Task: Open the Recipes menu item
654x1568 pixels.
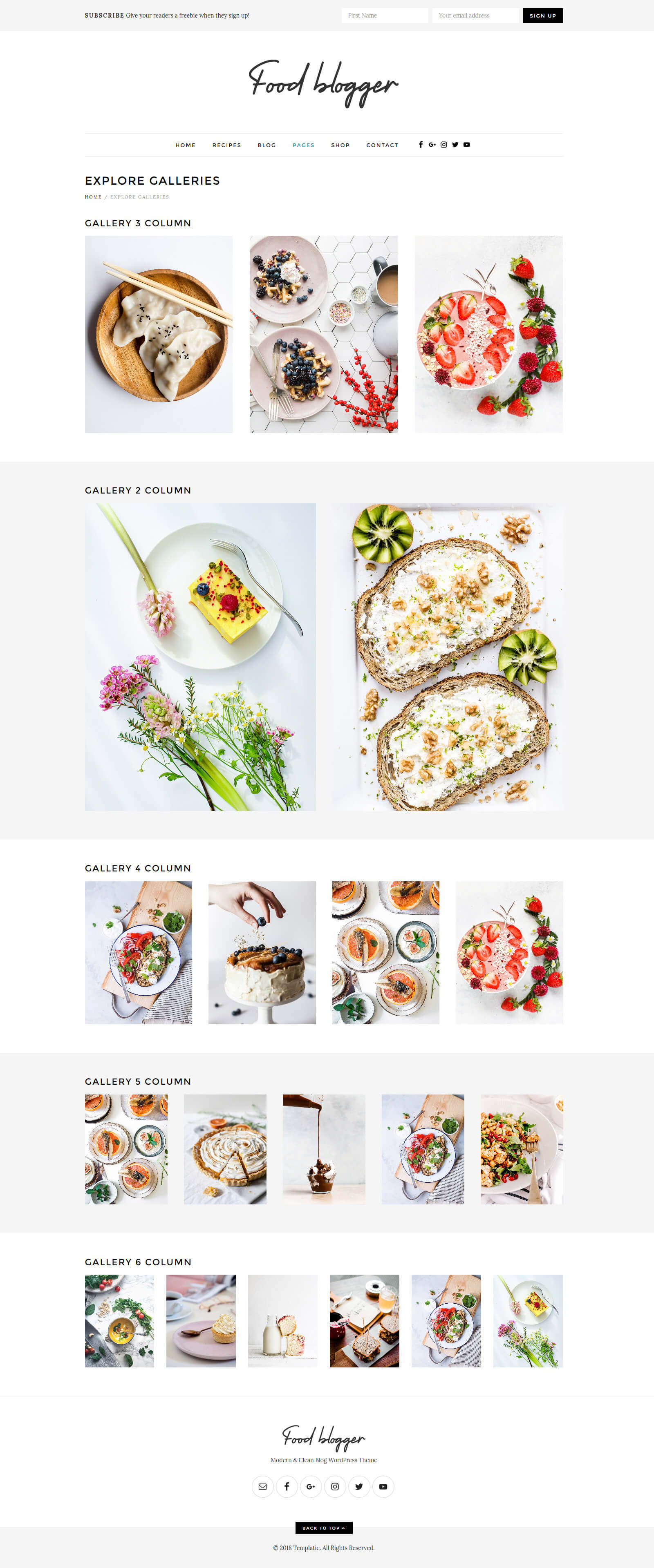Action: [x=226, y=145]
